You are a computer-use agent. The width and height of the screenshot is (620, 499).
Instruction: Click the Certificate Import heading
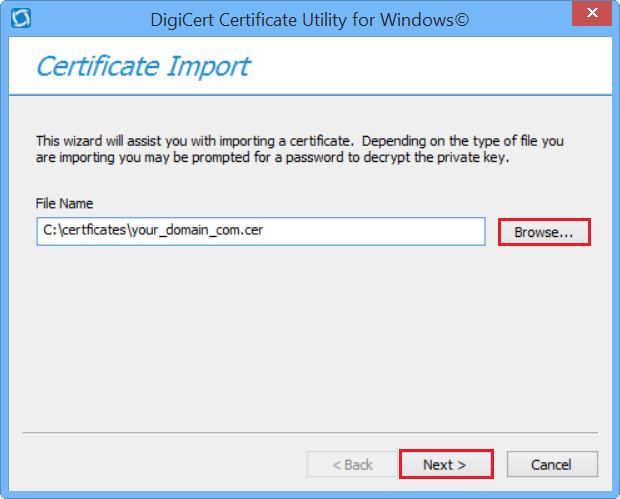[142, 67]
